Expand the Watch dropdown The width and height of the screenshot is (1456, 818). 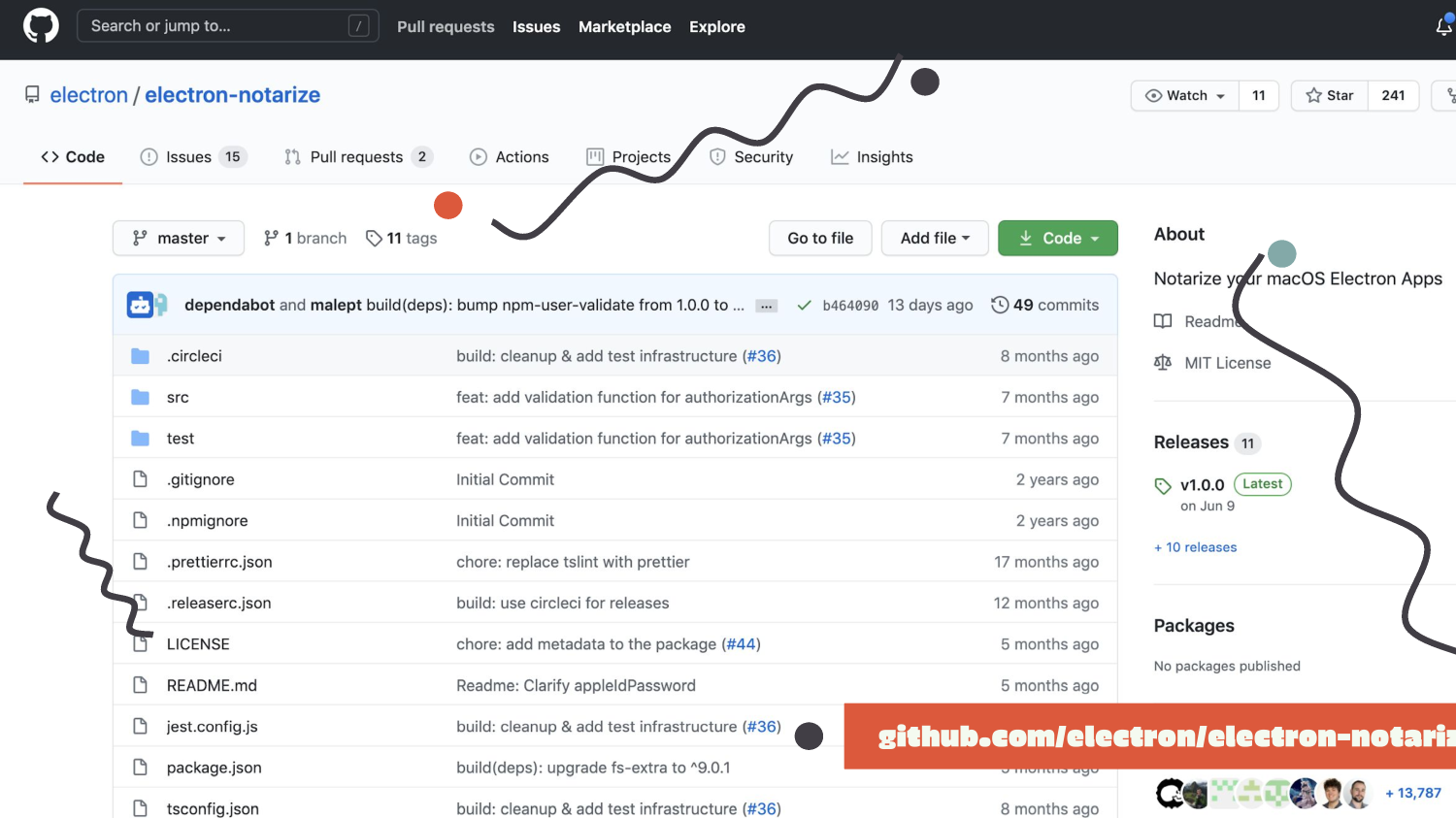pyautogui.click(x=1185, y=95)
